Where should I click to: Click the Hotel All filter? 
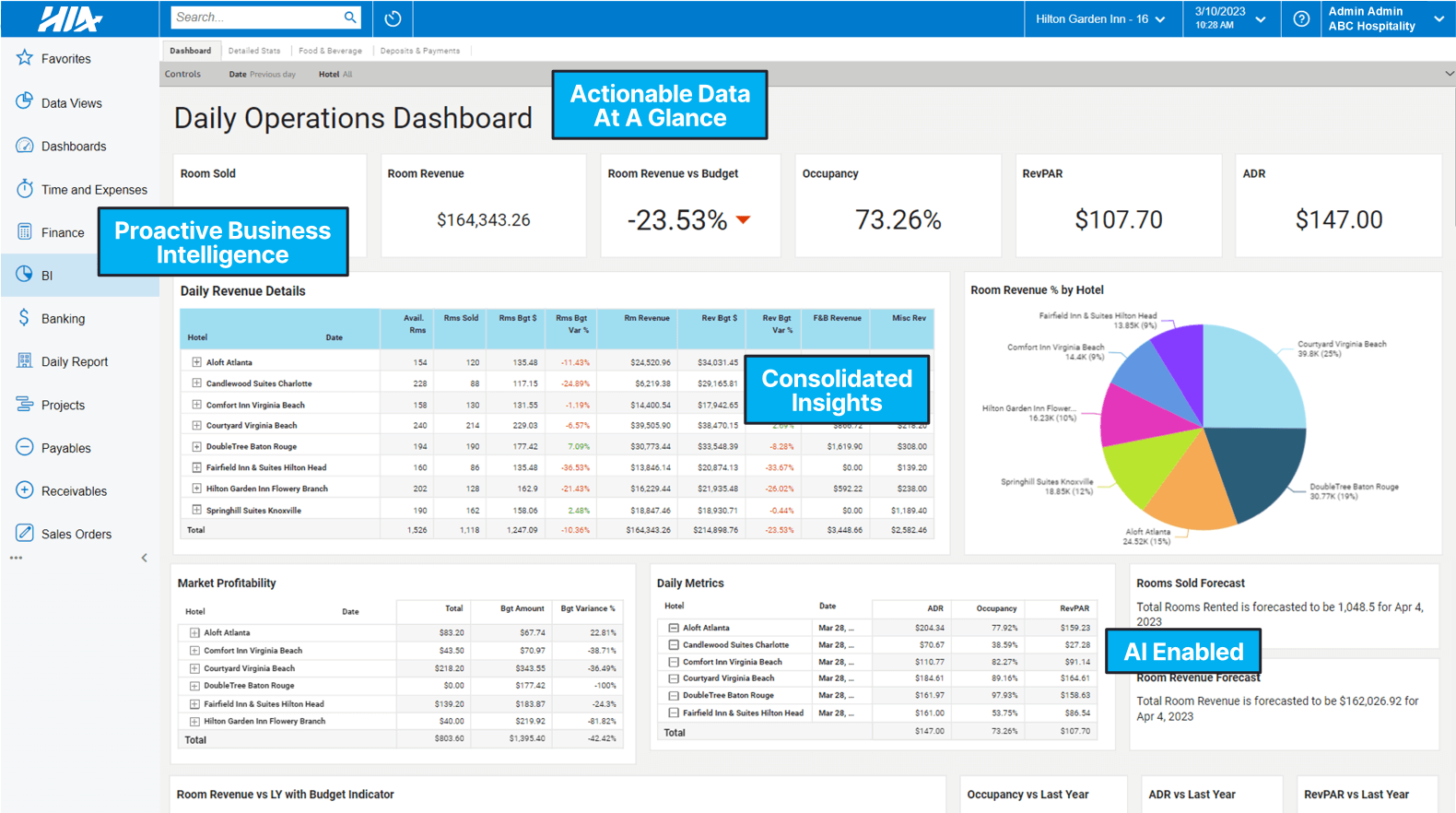(335, 75)
